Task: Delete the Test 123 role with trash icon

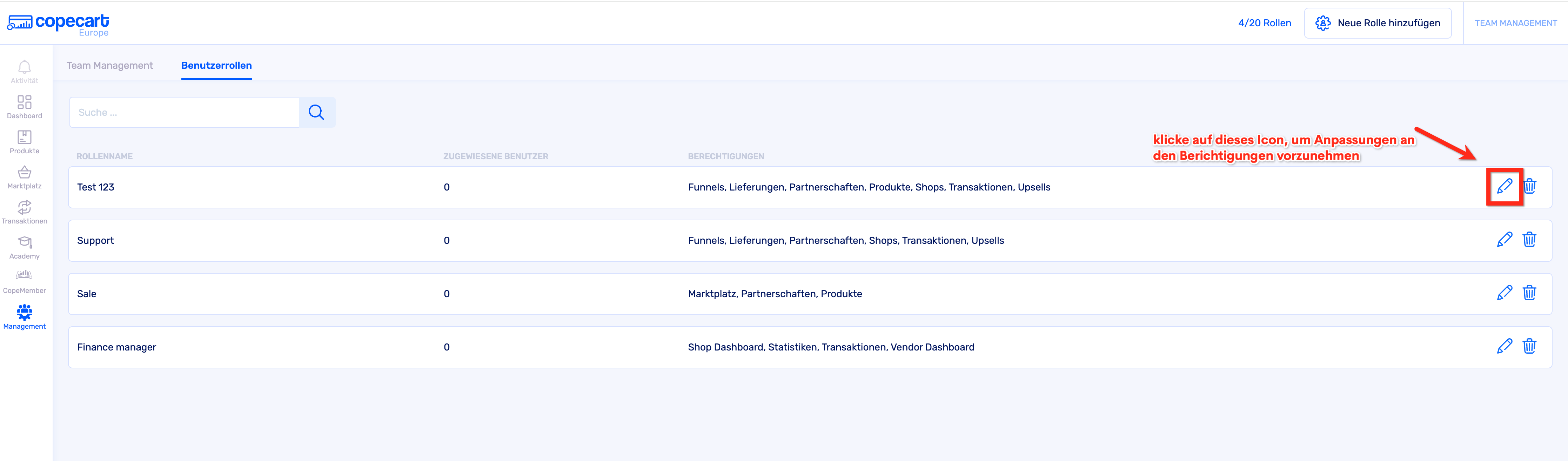Action: point(1530,186)
